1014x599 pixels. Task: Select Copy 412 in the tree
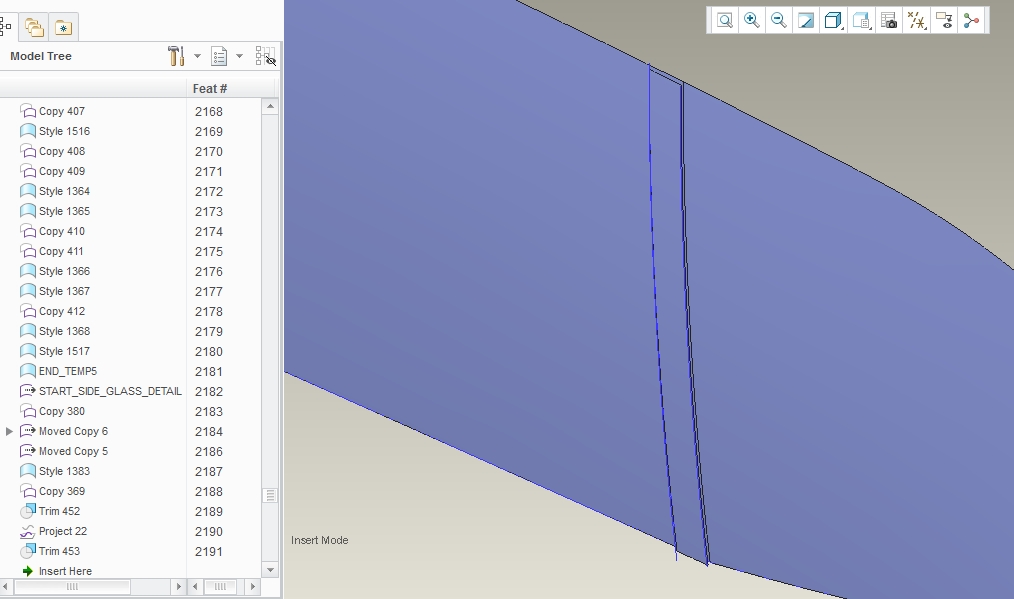point(61,311)
